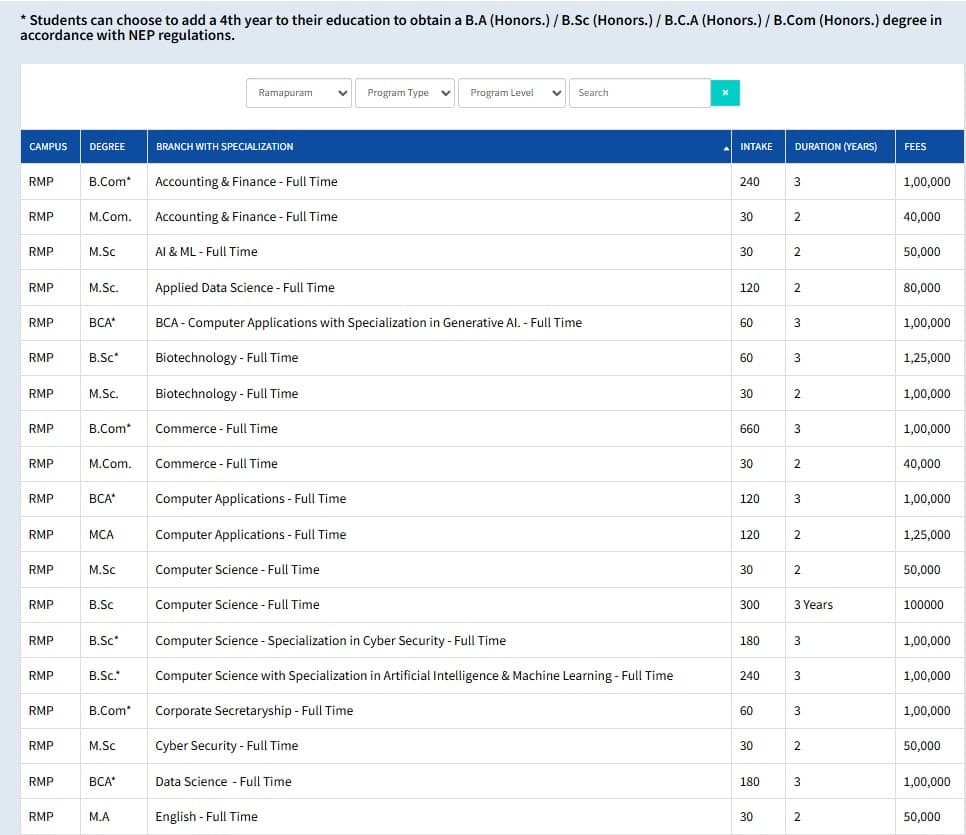966x835 pixels.
Task: Sort by the Fees column header
Action: pyautogui.click(x=915, y=147)
